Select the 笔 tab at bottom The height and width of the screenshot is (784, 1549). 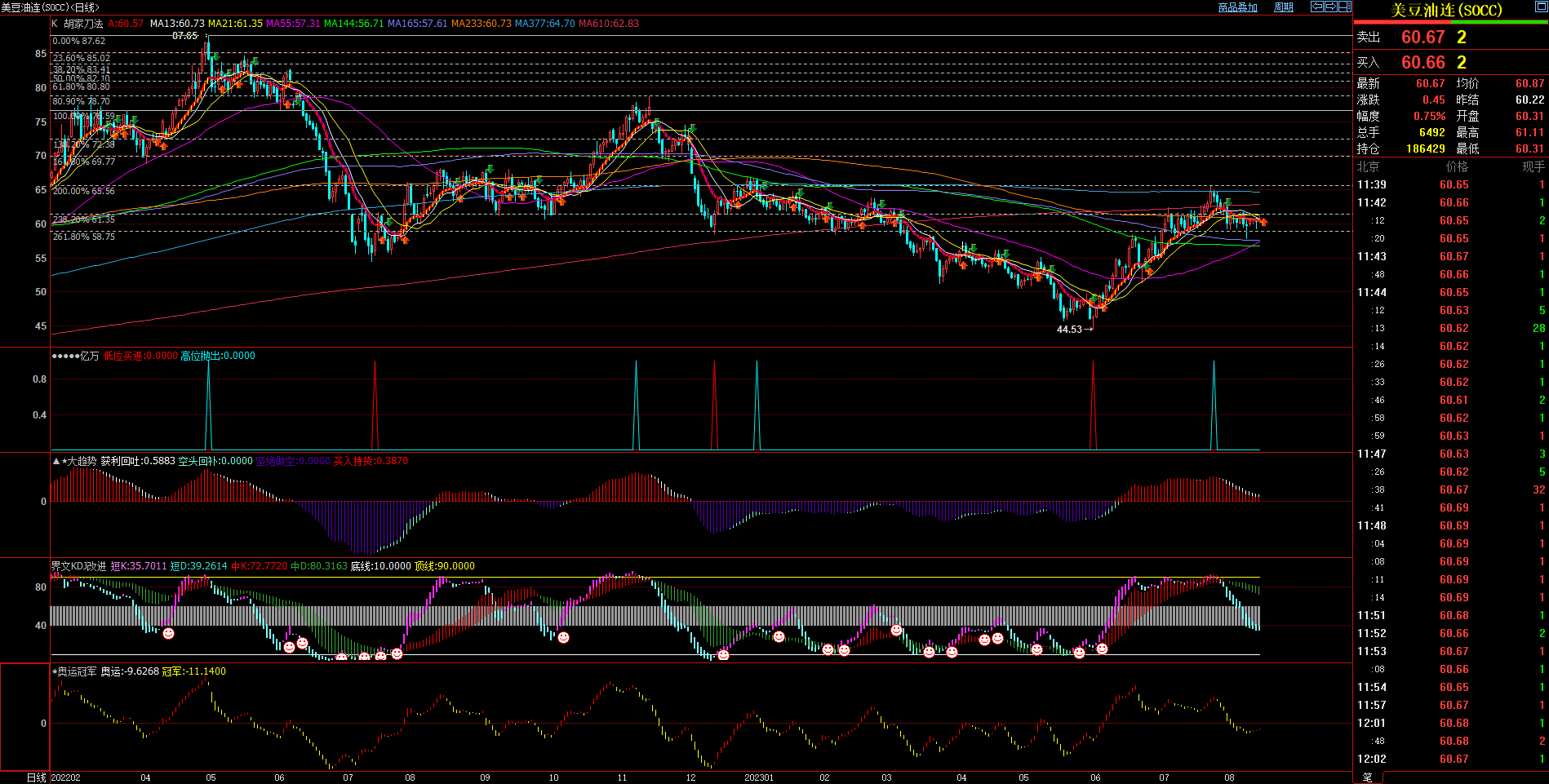[1368, 777]
